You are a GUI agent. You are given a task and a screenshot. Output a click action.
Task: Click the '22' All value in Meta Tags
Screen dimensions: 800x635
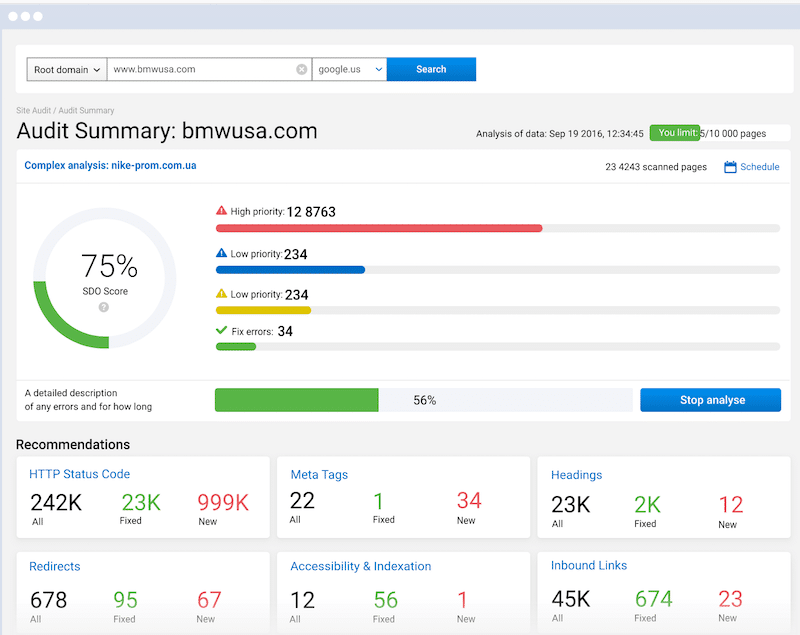302,501
